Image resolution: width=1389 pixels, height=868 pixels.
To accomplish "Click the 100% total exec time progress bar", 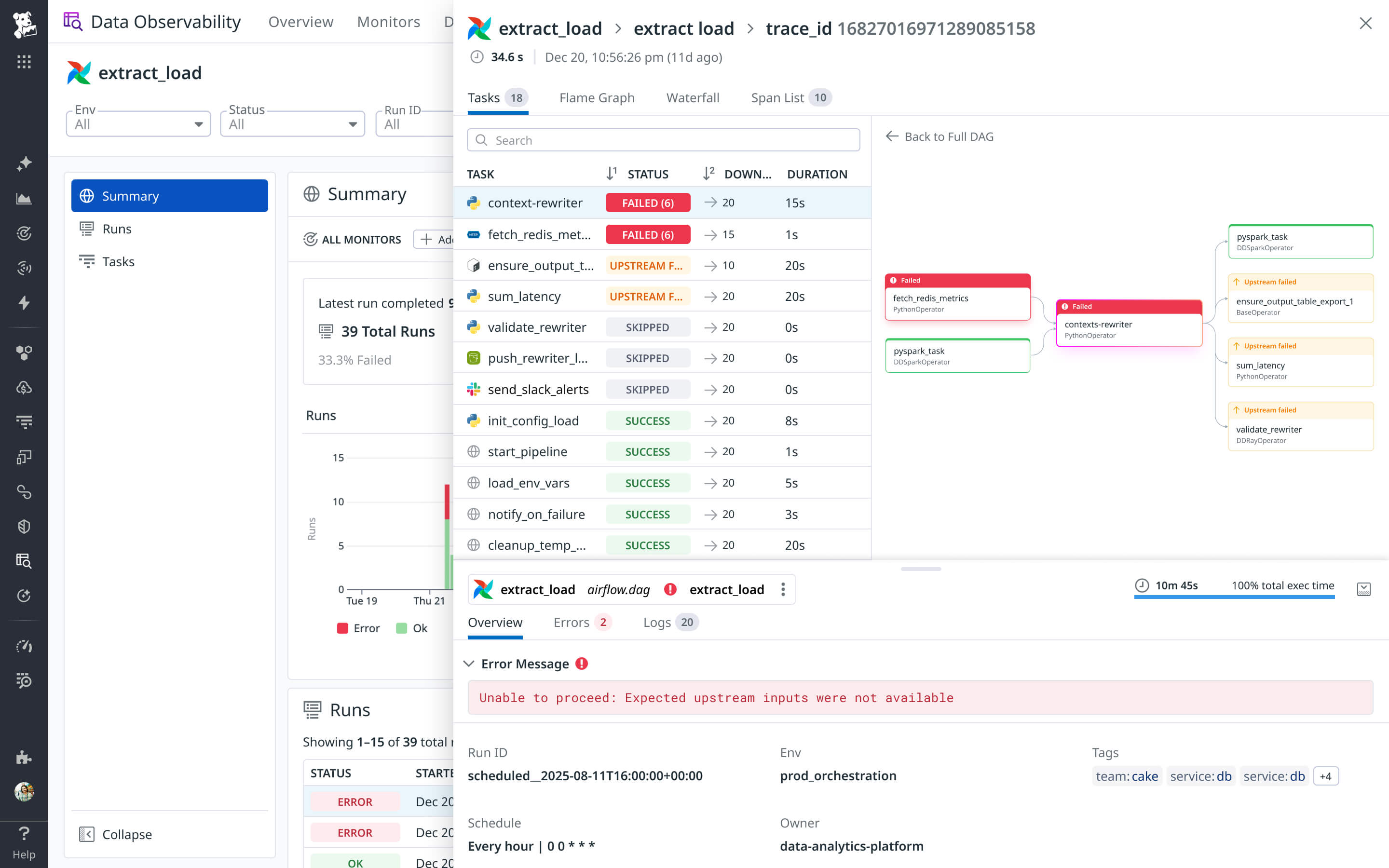I will click(1234, 598).
